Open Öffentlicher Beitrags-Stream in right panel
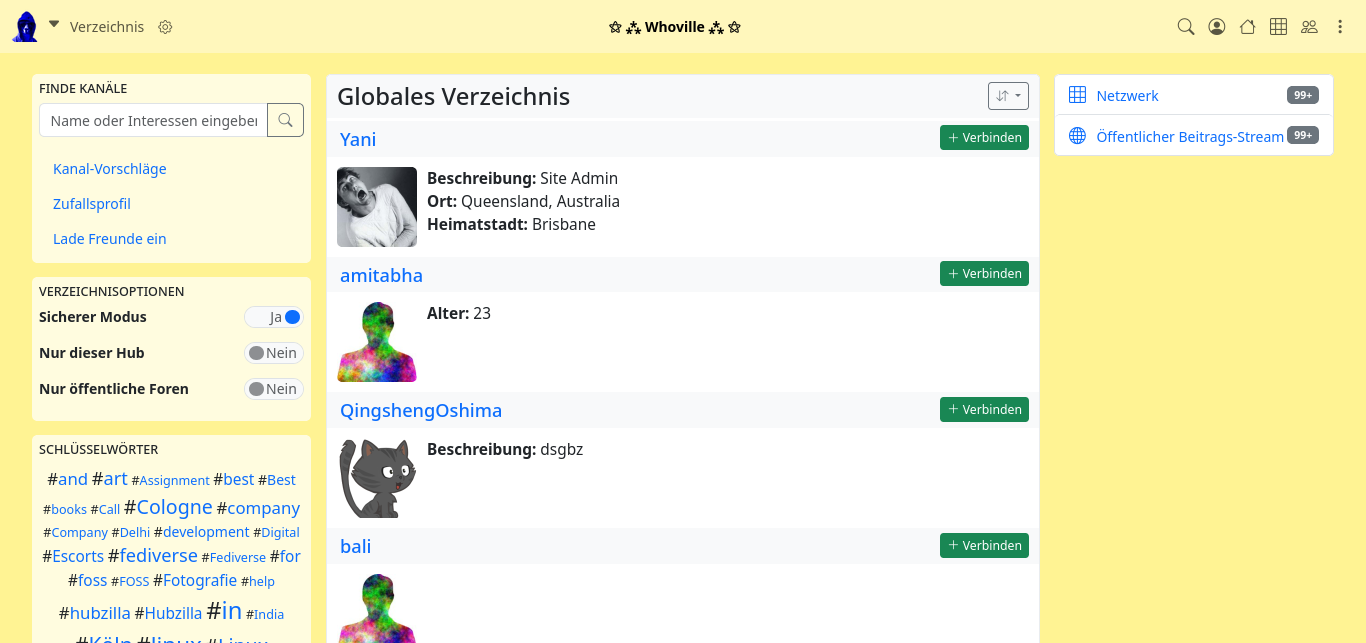1366x643 pixels. point(1189,137)
